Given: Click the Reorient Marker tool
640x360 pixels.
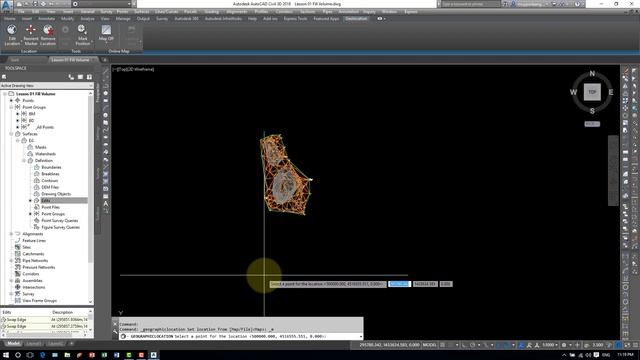Looking at the screenshot, I should [31, 35].
